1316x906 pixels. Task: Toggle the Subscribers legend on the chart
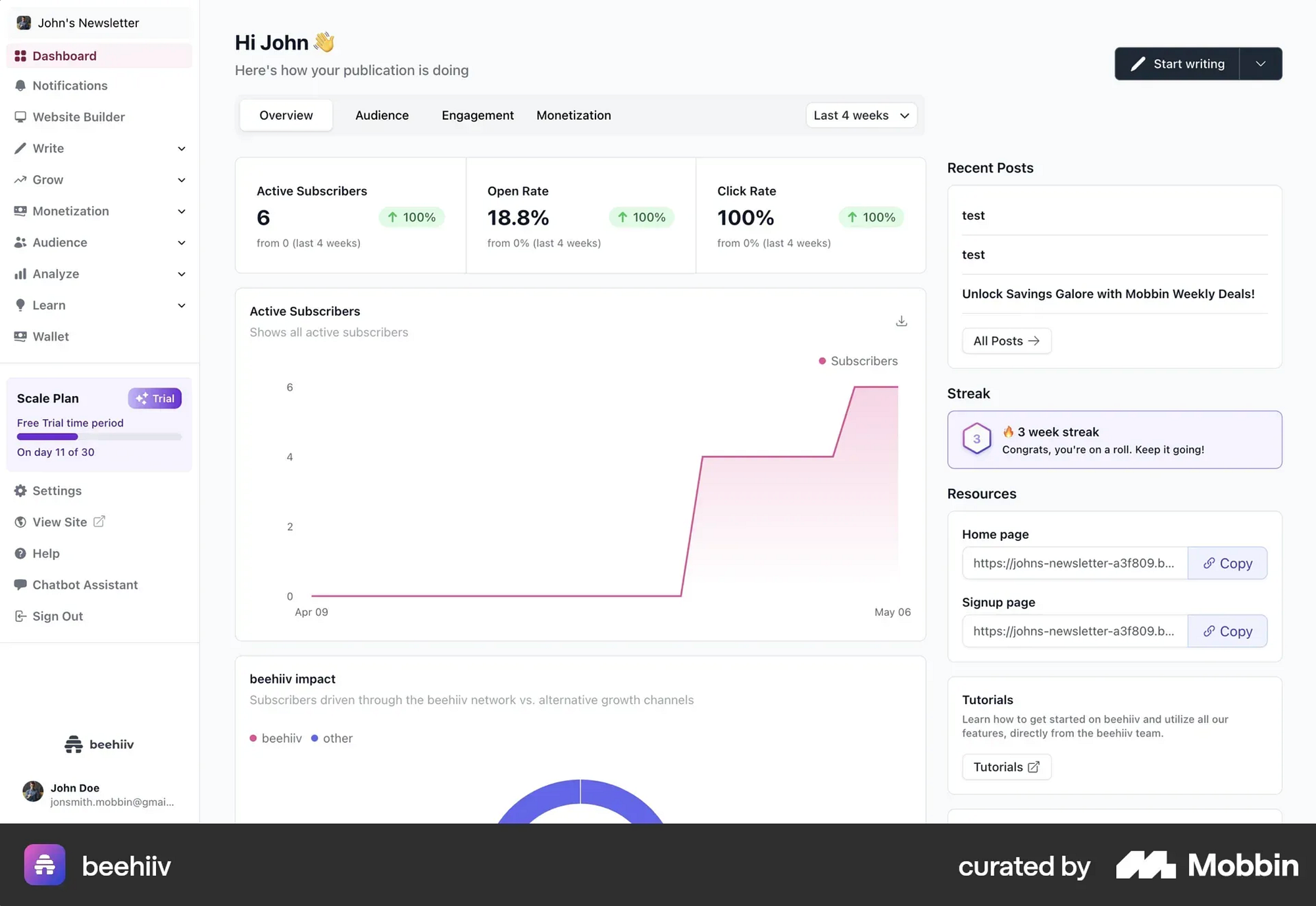858,361
